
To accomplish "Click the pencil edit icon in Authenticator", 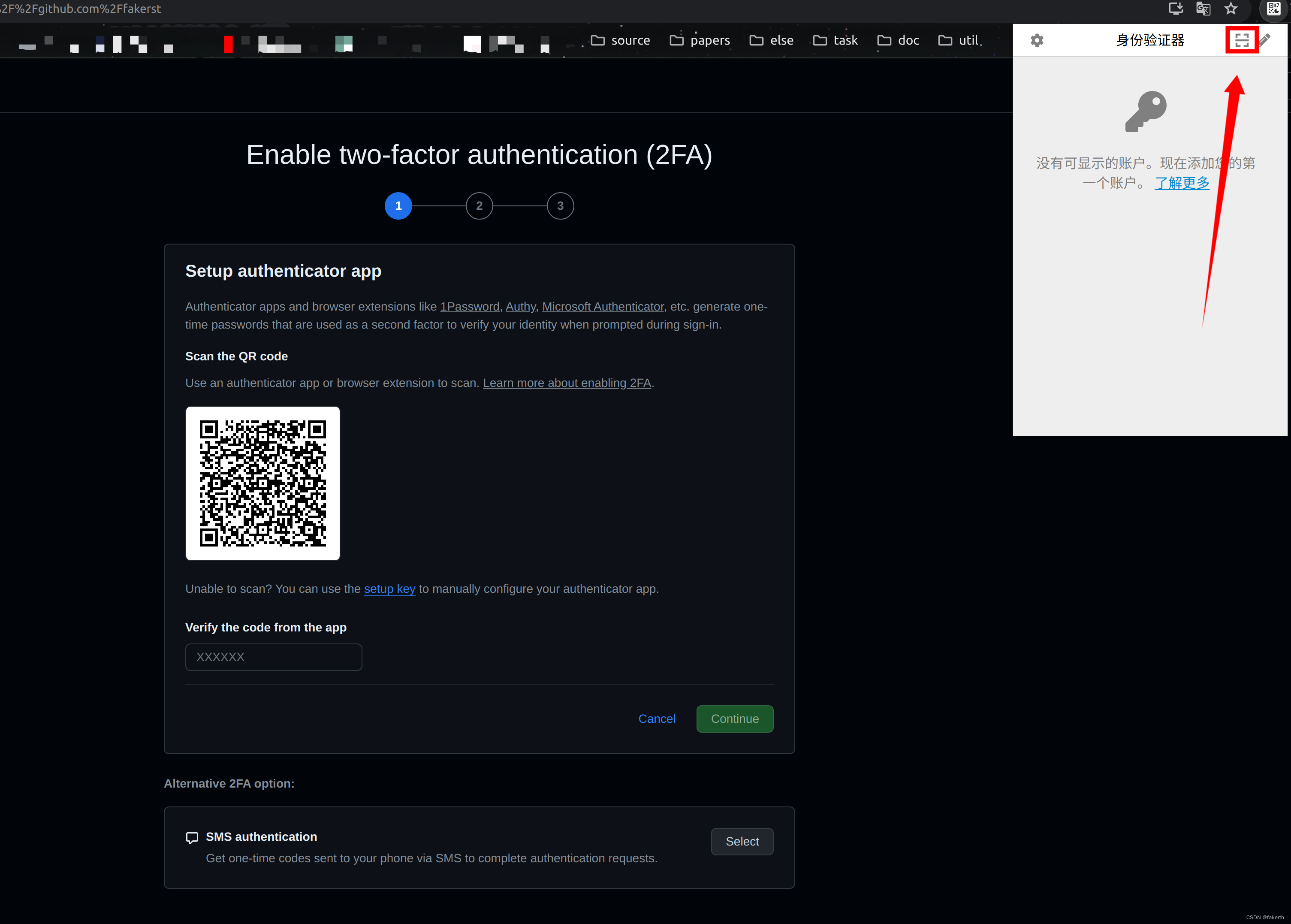I will [1264, 40].
